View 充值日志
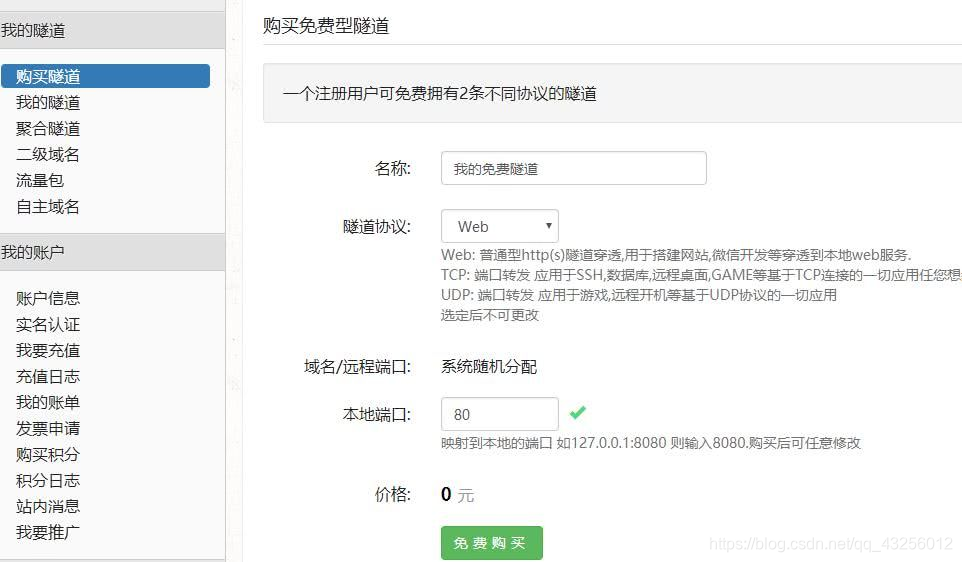Image resolution: width=962 pixels, height=562 pixels. point(48,377)
